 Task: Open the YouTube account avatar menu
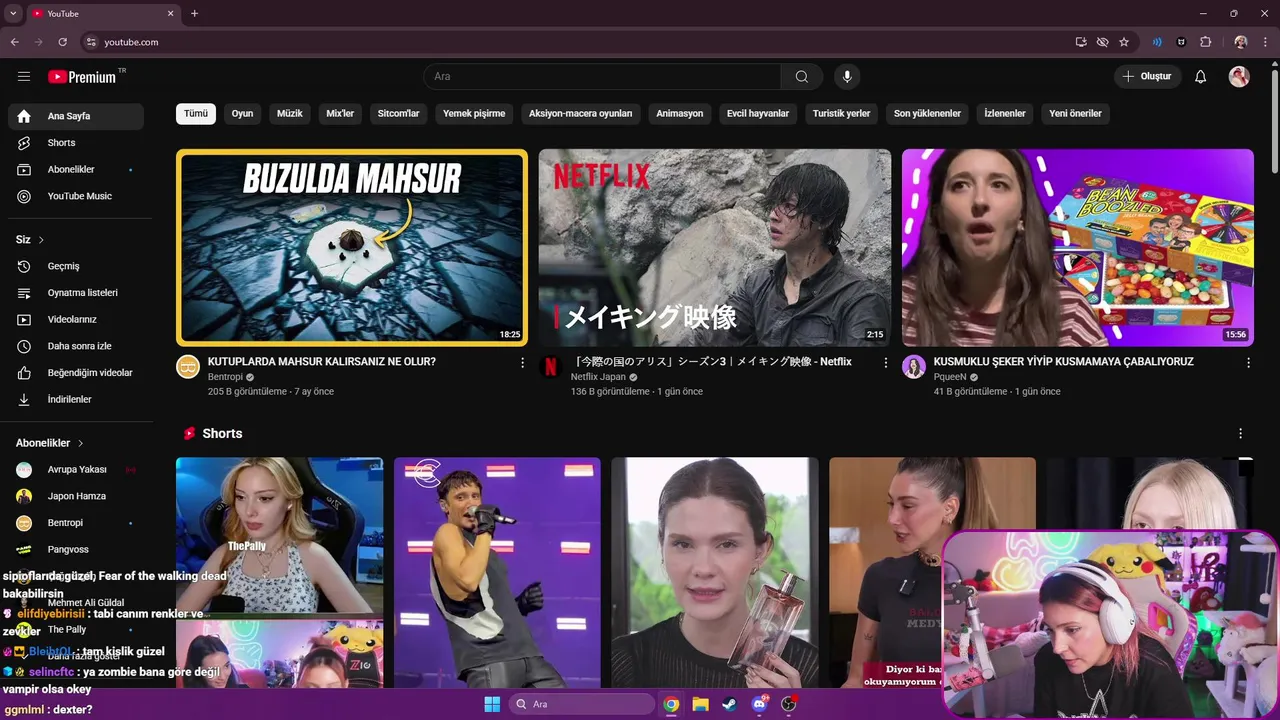[x=1239, y=76]
